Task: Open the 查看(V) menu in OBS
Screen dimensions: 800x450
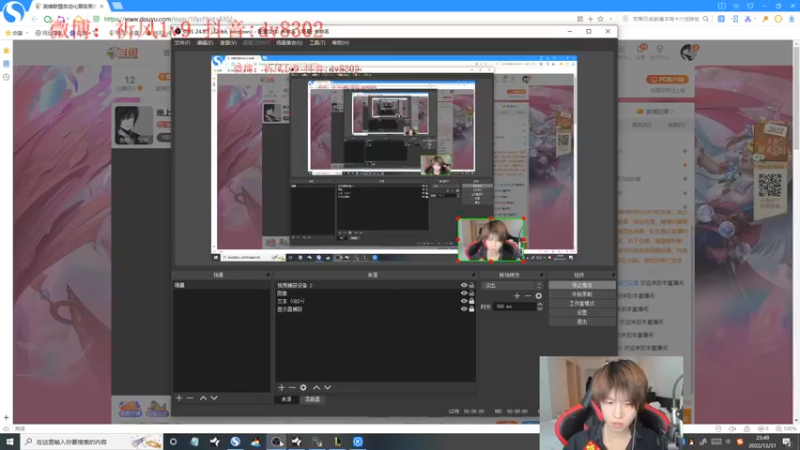Action: click(228, 43)
